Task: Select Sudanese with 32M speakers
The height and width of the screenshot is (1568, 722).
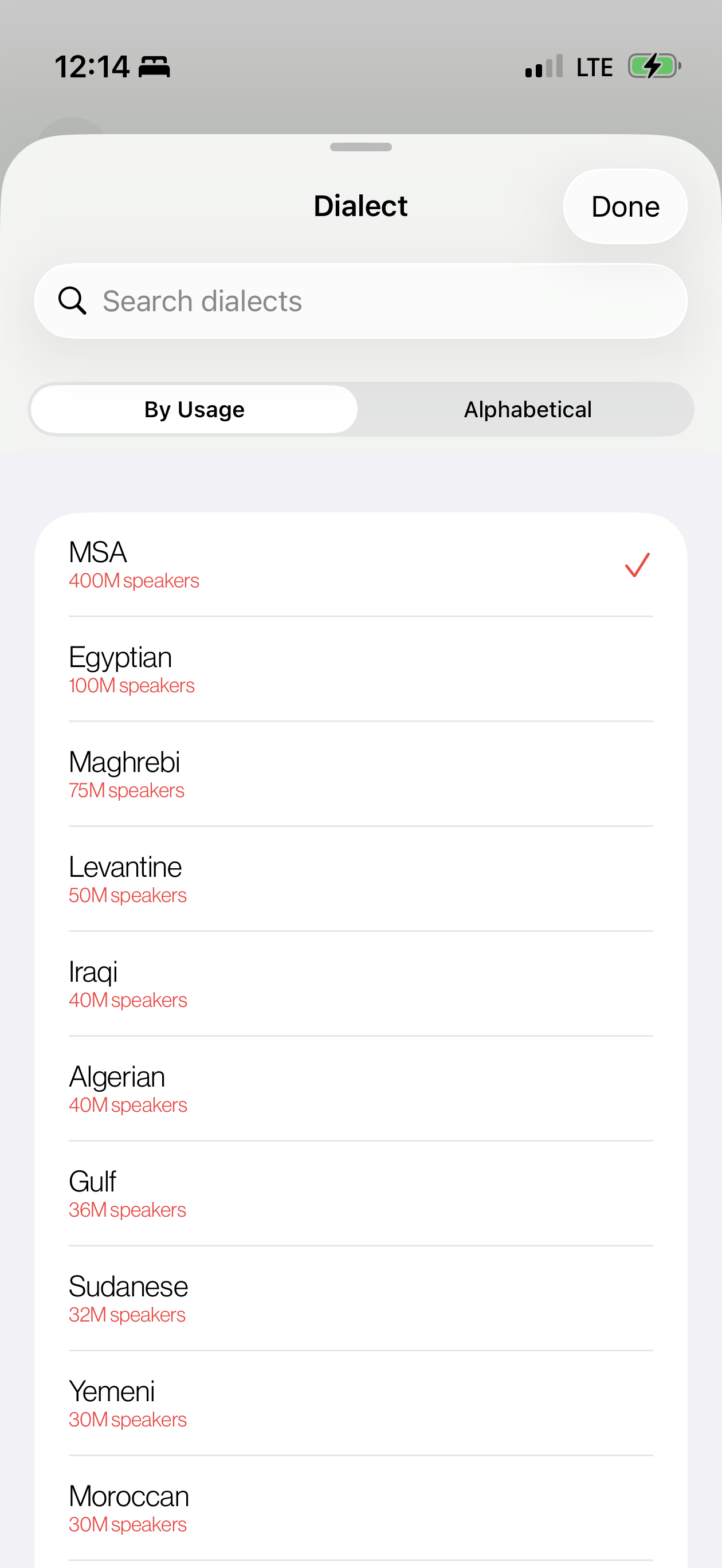Action: point(361,1297)
